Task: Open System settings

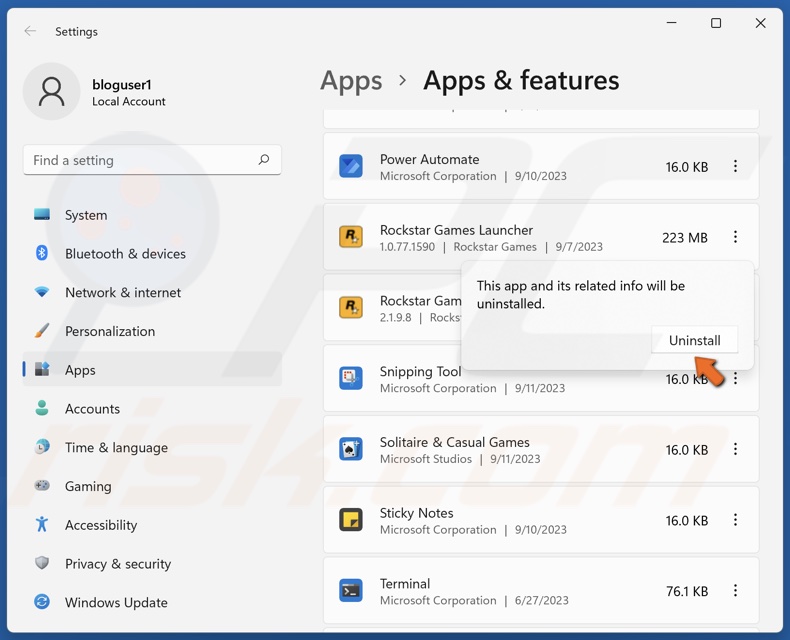Action: coord(152,215)
